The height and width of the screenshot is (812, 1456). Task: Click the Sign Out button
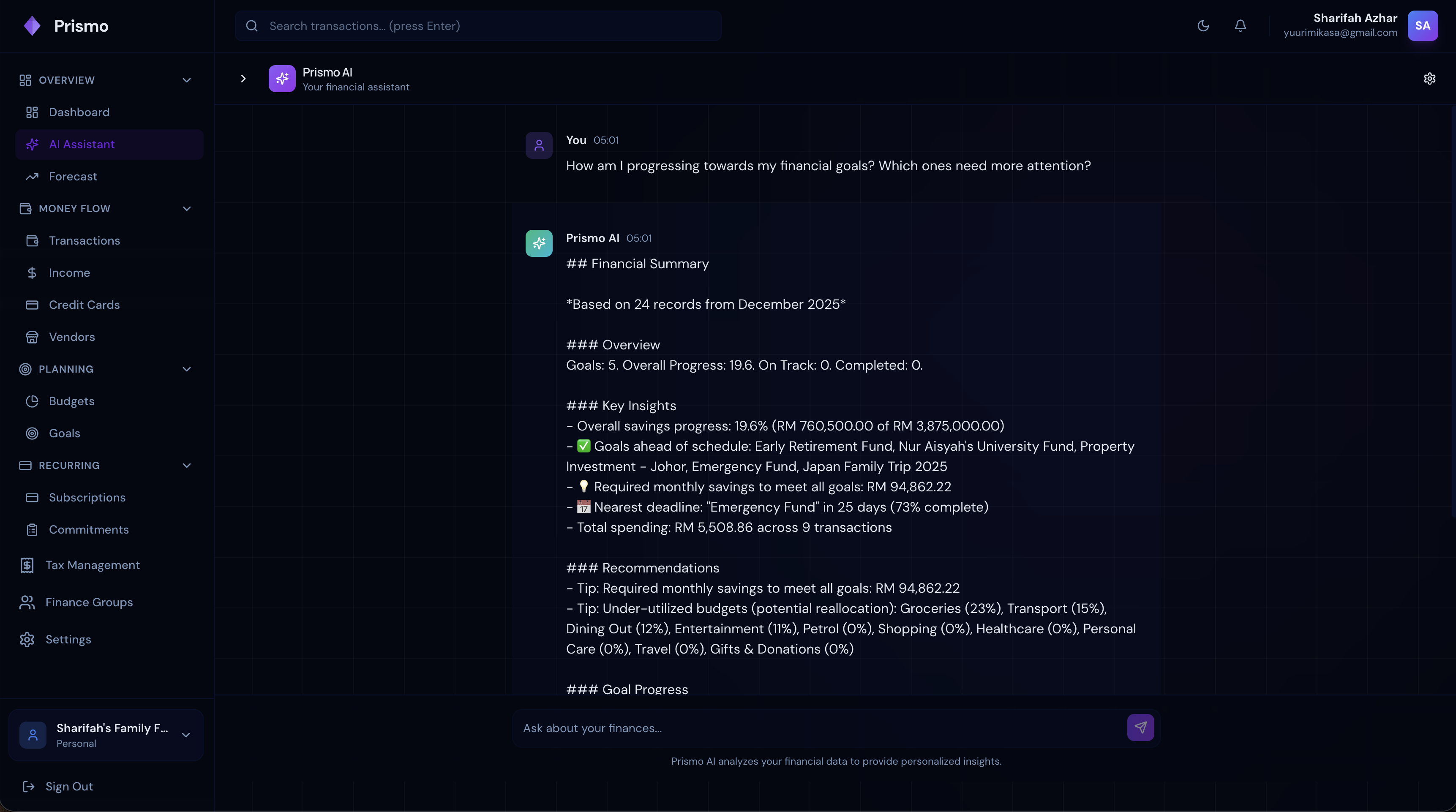click(68, 787)
